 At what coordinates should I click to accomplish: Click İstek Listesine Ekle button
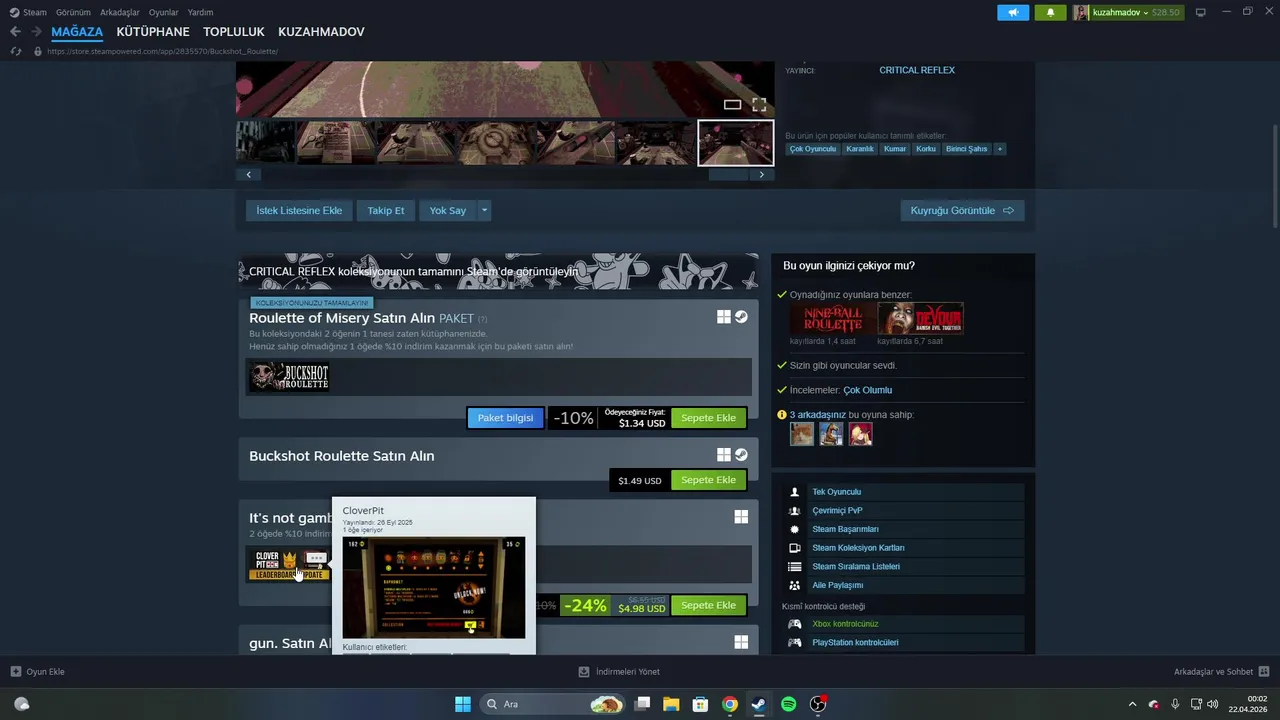pyautogui.click(x=299, y=210)
